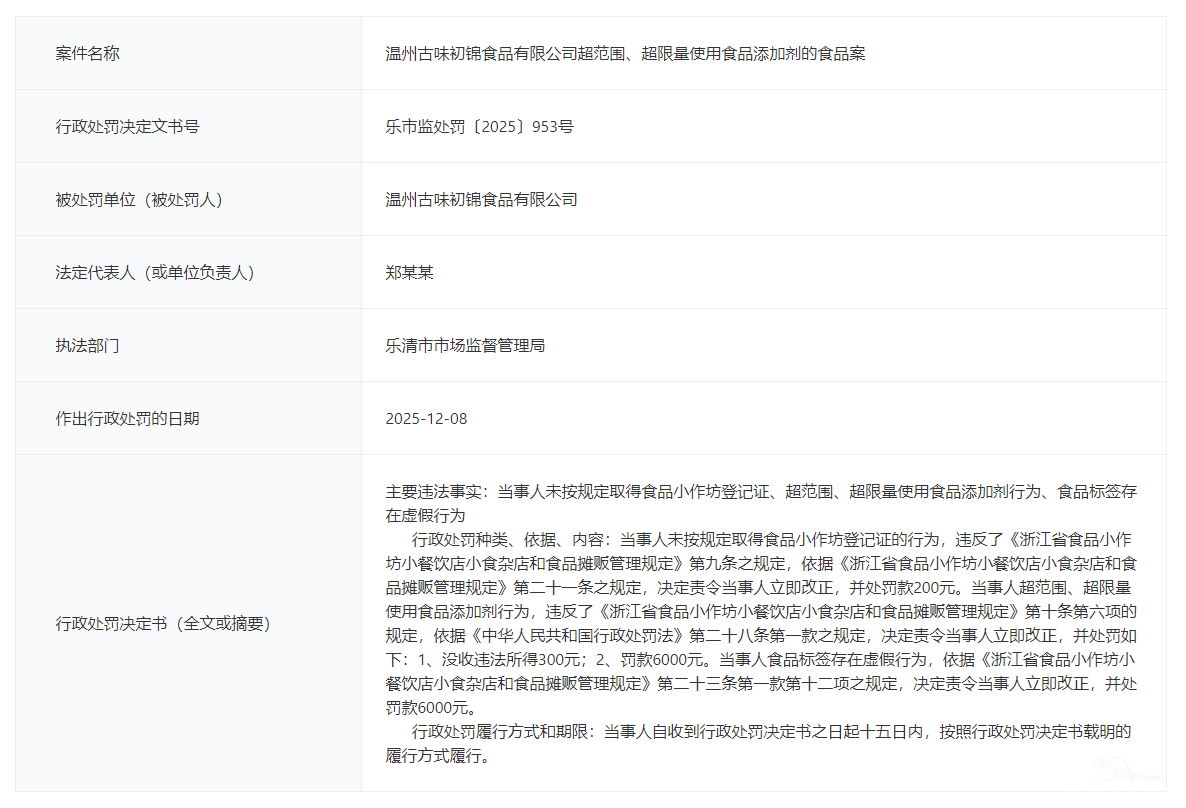Click the 行政处罚决定文书号 label

[127, 127]
